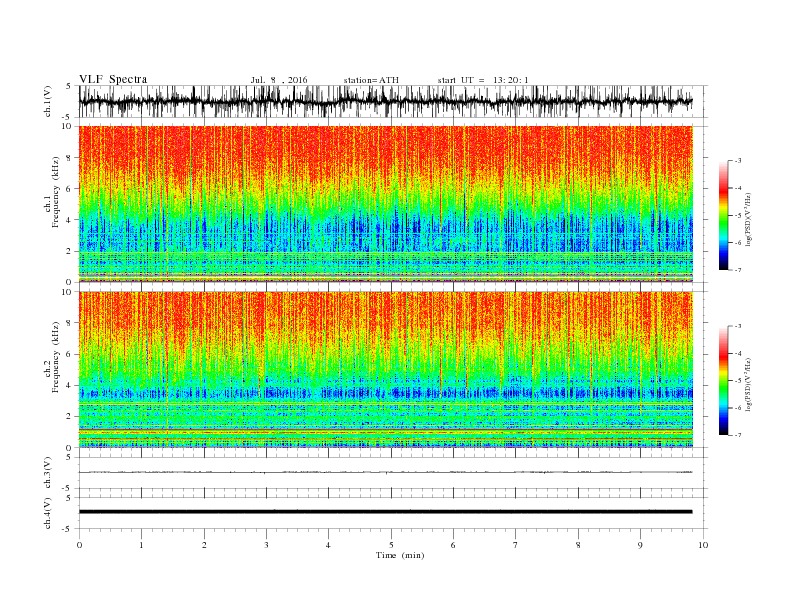792x612 pixels.
Task: Select the log(PSD) label beside the ch.2 color bar
Action: [x=749, y=384]
